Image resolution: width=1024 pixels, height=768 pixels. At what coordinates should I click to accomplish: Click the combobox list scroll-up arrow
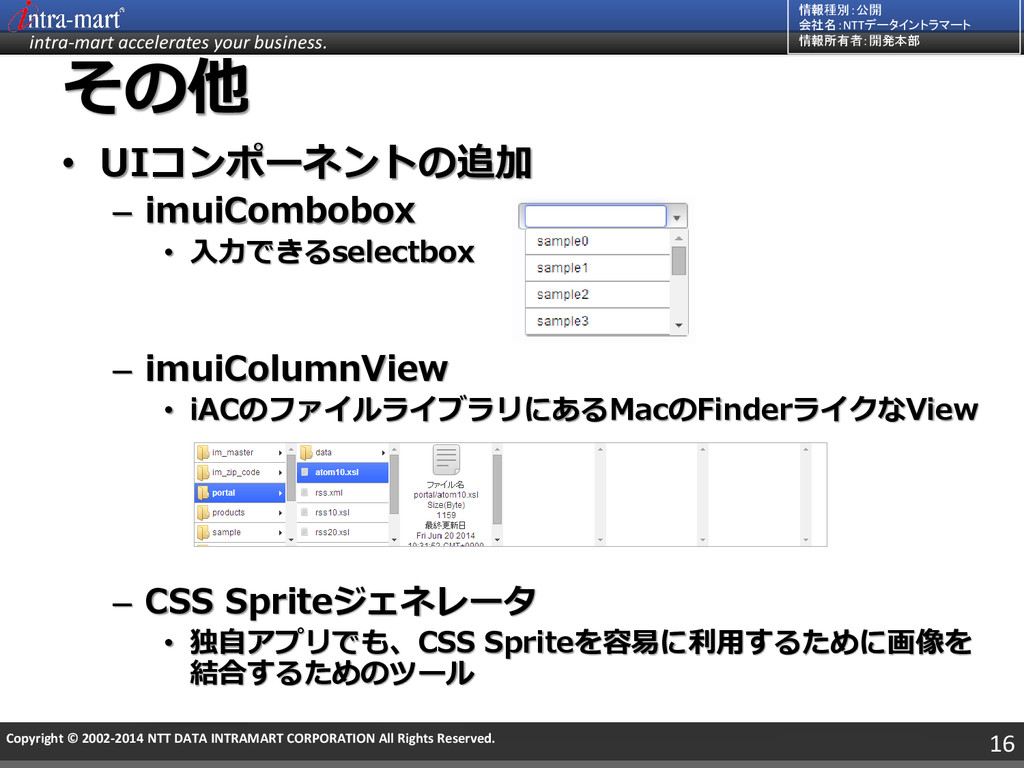click(x=679, y=238)
